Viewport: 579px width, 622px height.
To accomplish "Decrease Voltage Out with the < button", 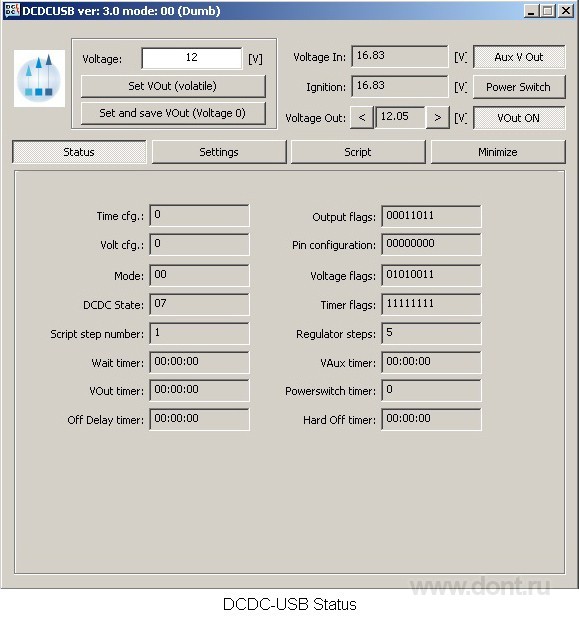I will click(x=362, y=117).
